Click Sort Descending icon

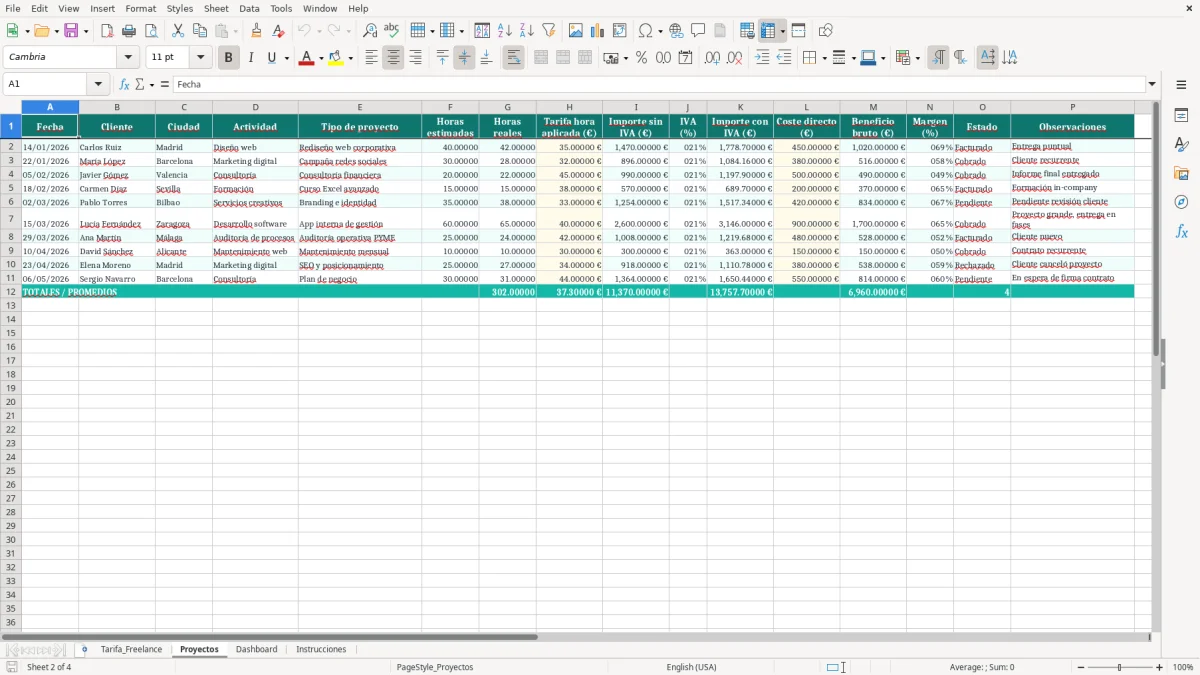(527, 31)
